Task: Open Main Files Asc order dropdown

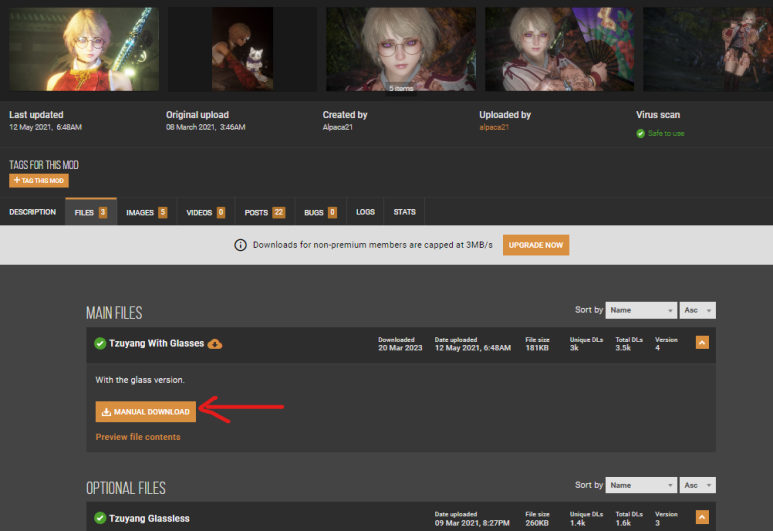Action: (x=698, y=310)
